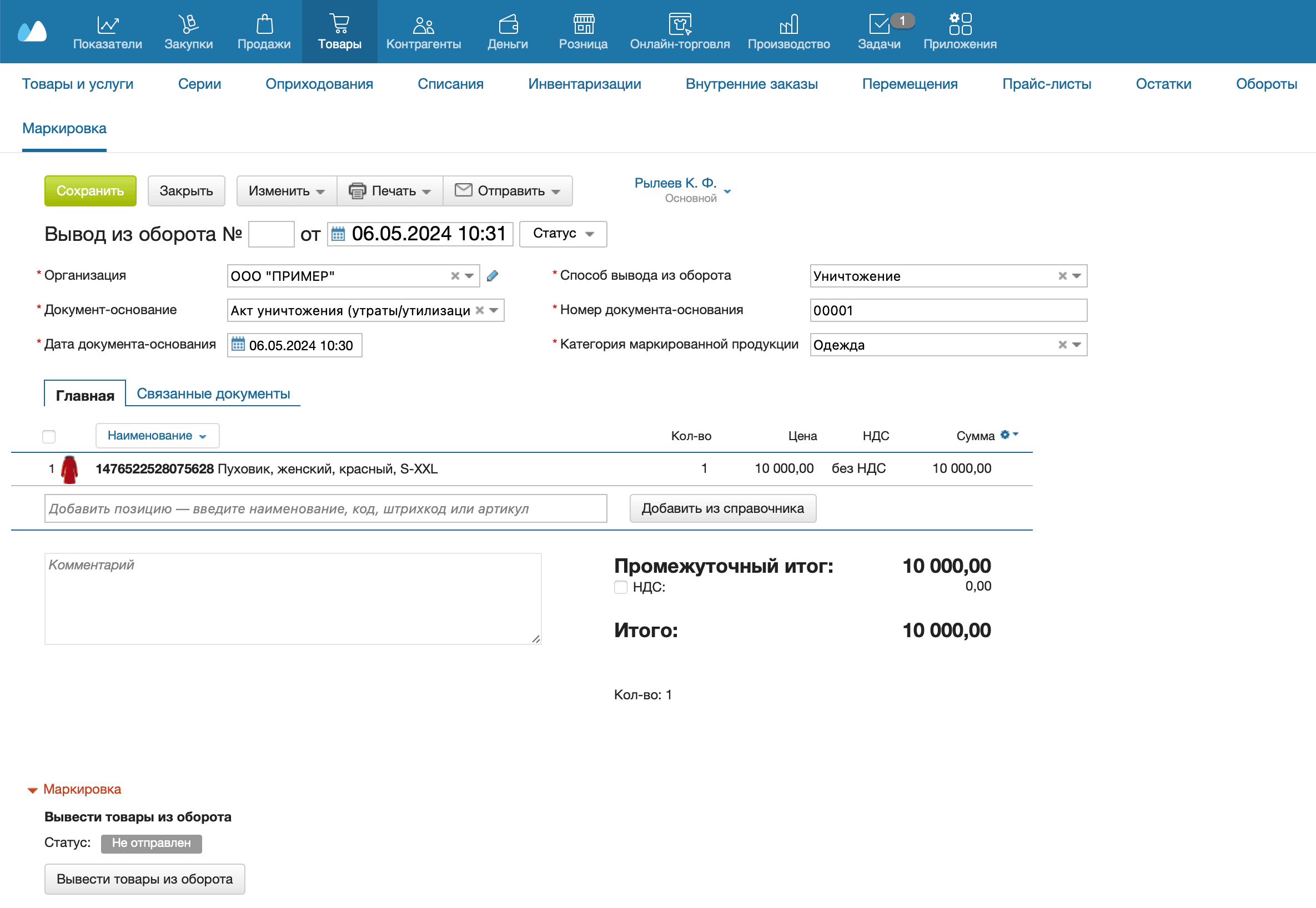Open the Деньги wallet icon

(x=508, y=24)
